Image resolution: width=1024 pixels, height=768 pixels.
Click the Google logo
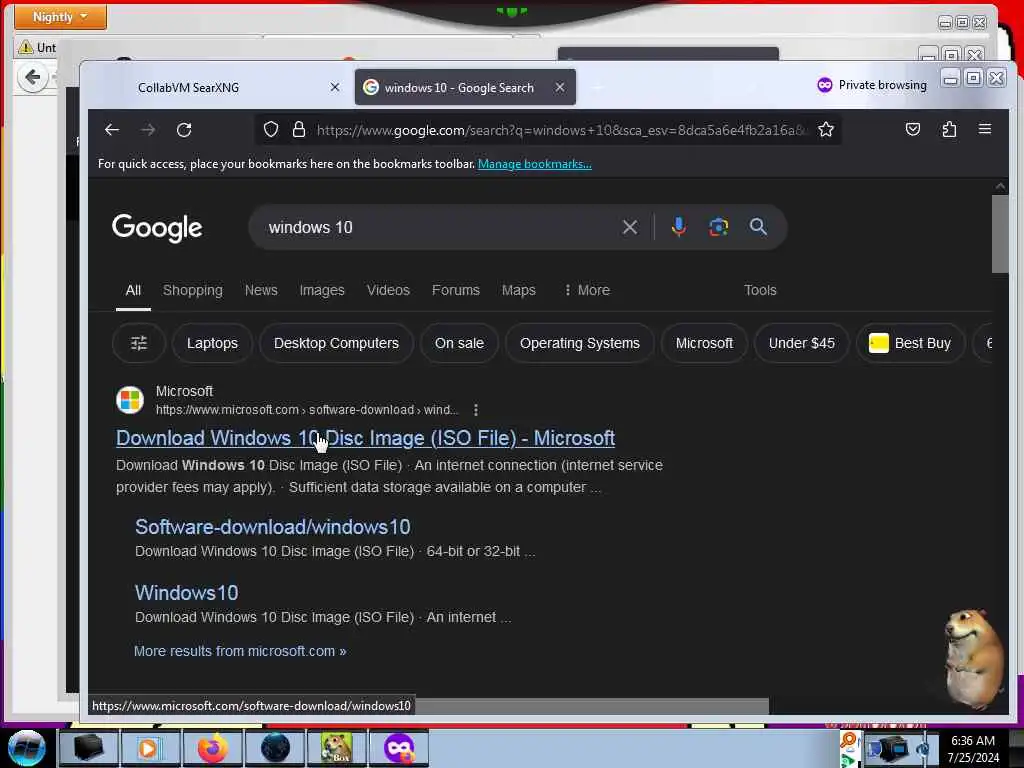(x=157, y=228)
